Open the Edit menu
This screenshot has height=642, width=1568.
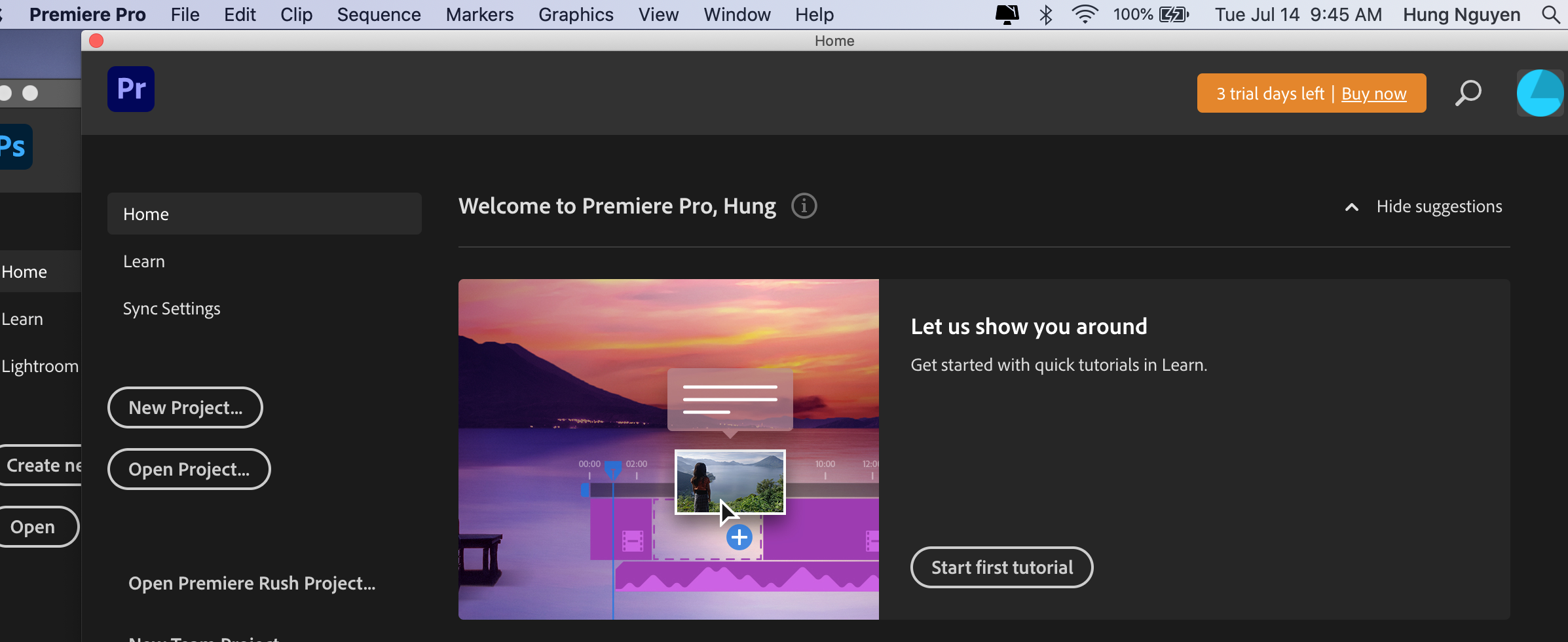click(x=240, y=14)
